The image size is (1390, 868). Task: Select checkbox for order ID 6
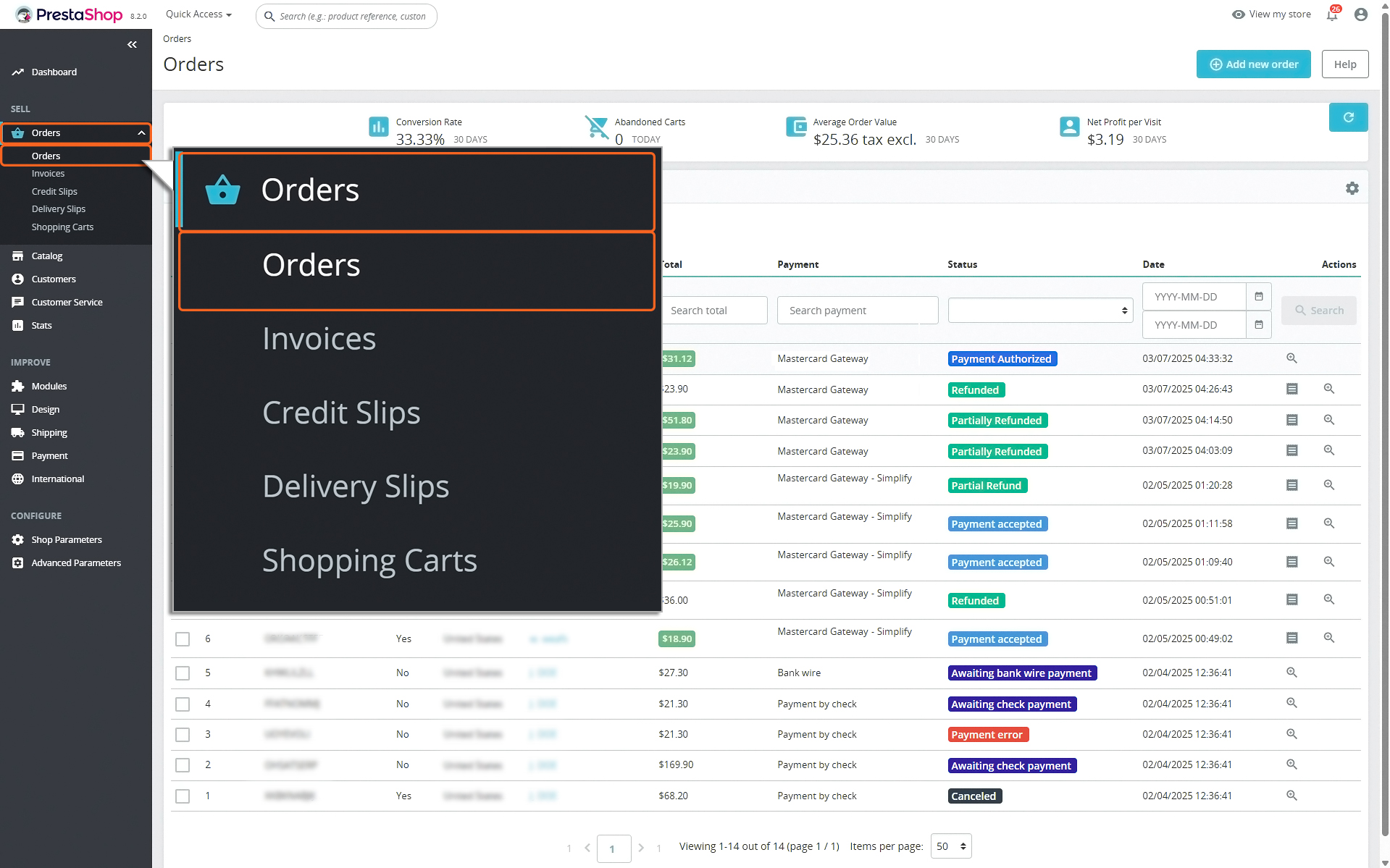click(x=183, y=639)
